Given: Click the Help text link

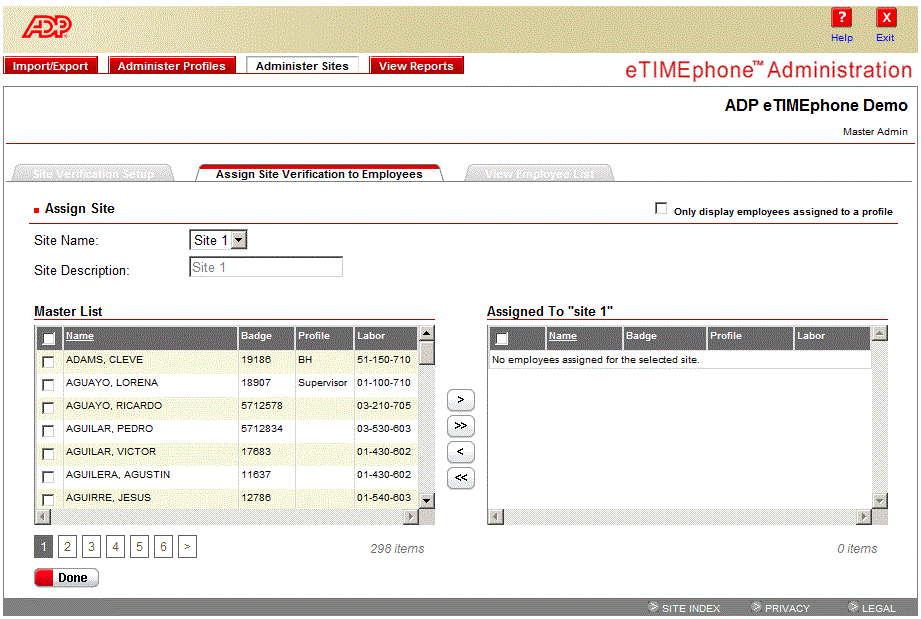Looking at the screenshot, I should click(842, 38).
